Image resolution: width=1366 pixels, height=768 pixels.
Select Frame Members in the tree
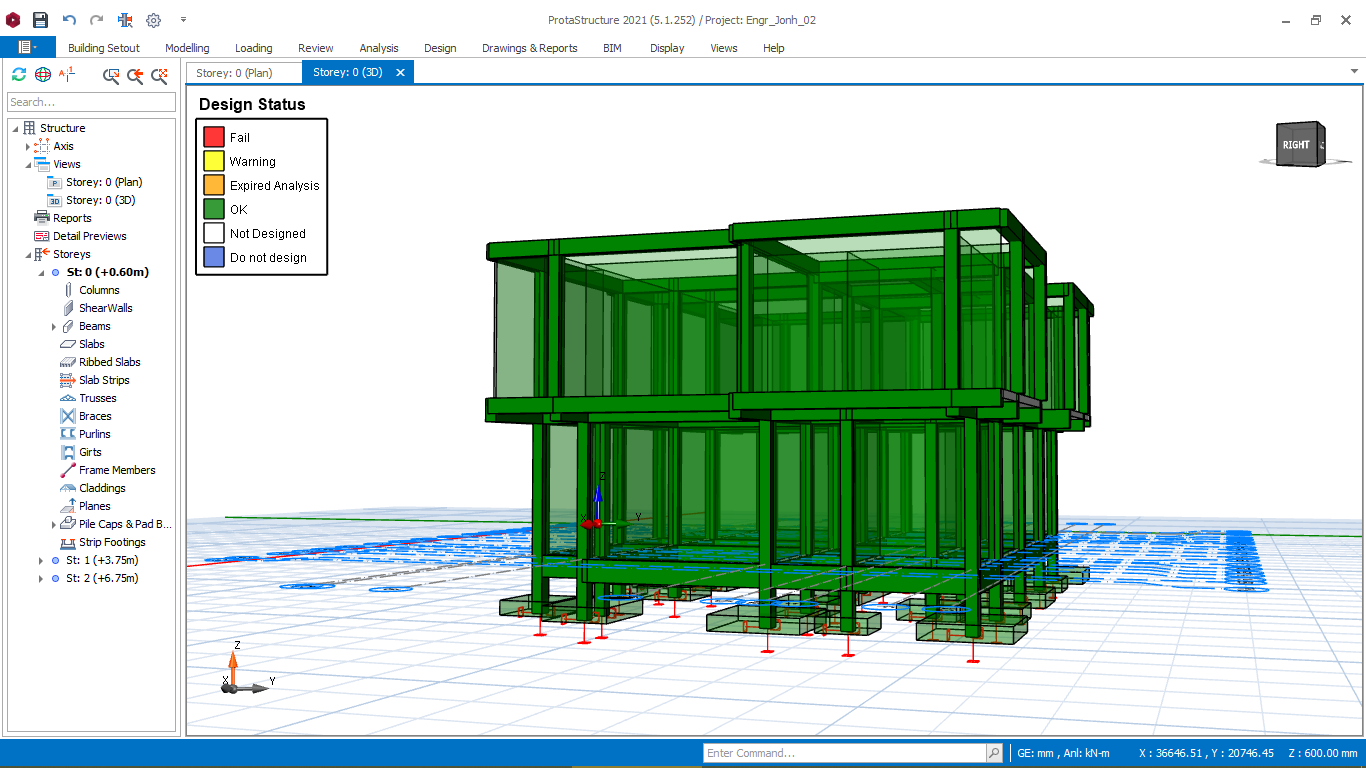[x=117, y=470]
